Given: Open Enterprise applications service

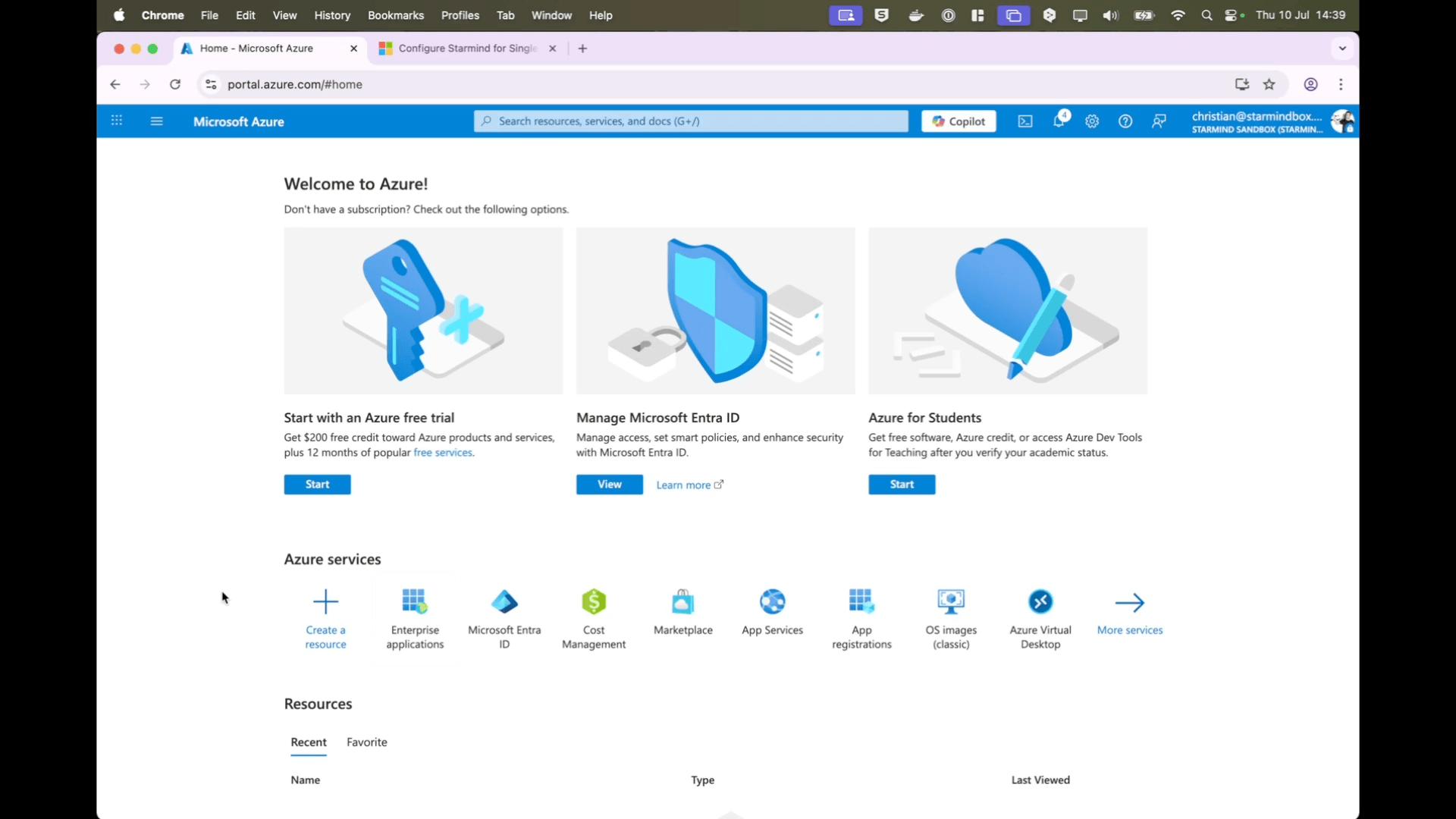Looking at the screenshot, I should [415, 619].
